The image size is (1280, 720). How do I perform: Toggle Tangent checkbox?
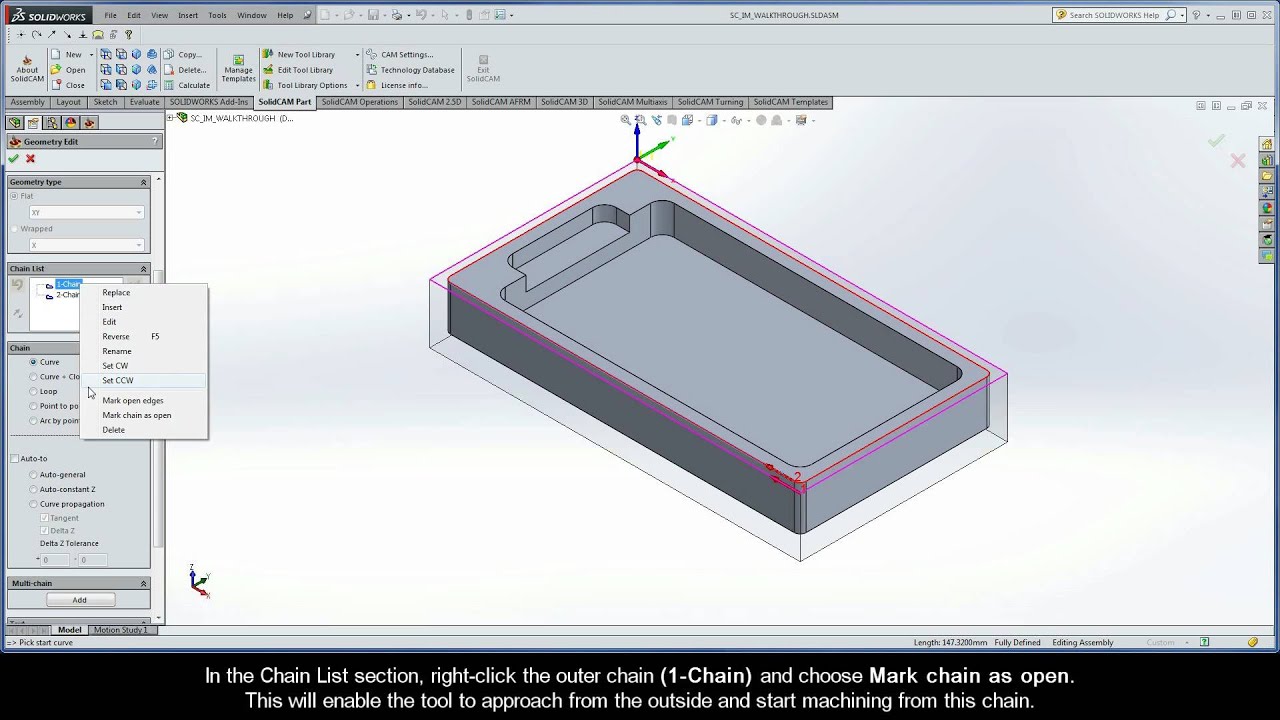point(44,518)
